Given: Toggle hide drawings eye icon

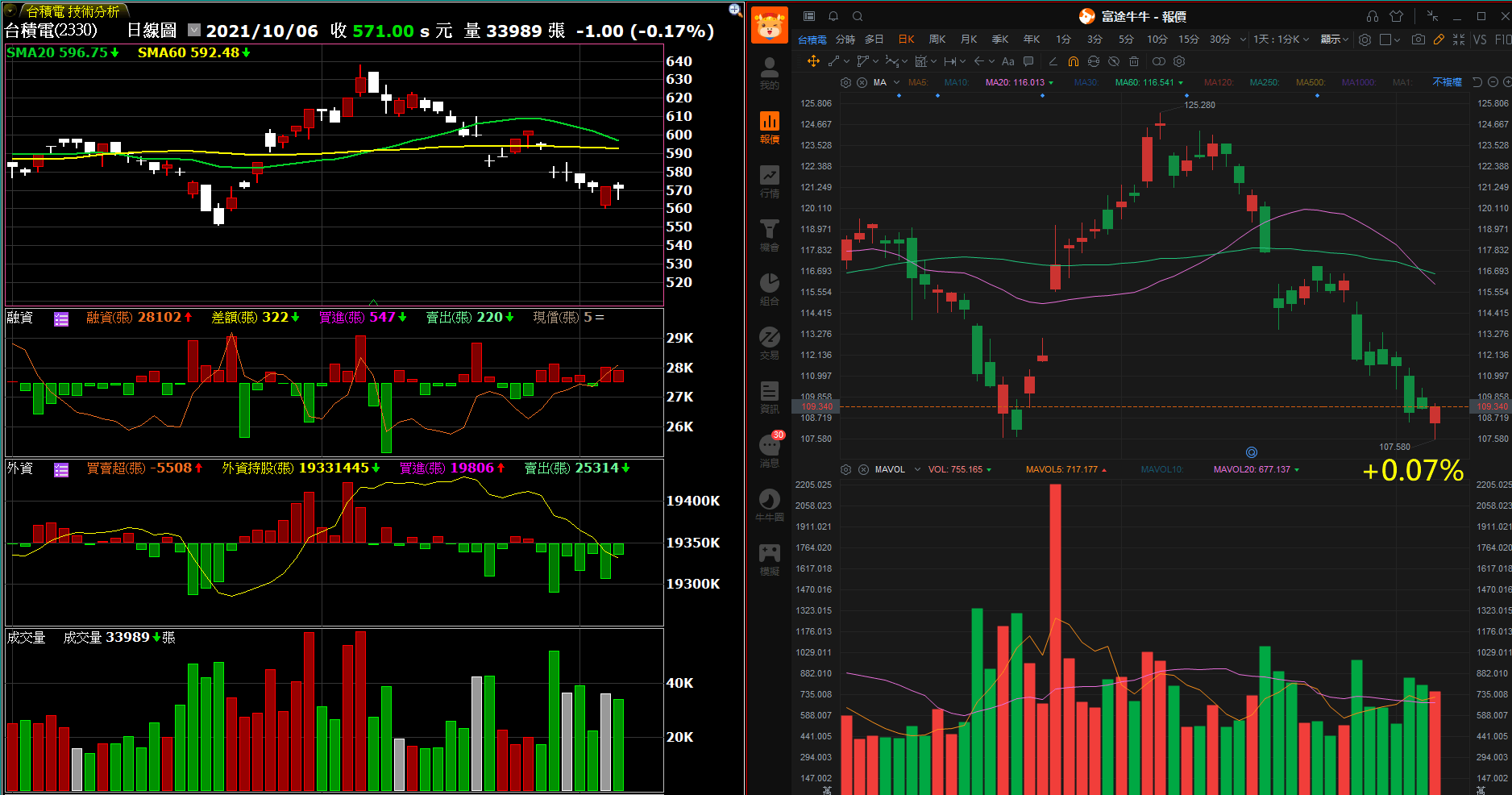Looking at the screenshot, I should click(x=1114, y=61).
